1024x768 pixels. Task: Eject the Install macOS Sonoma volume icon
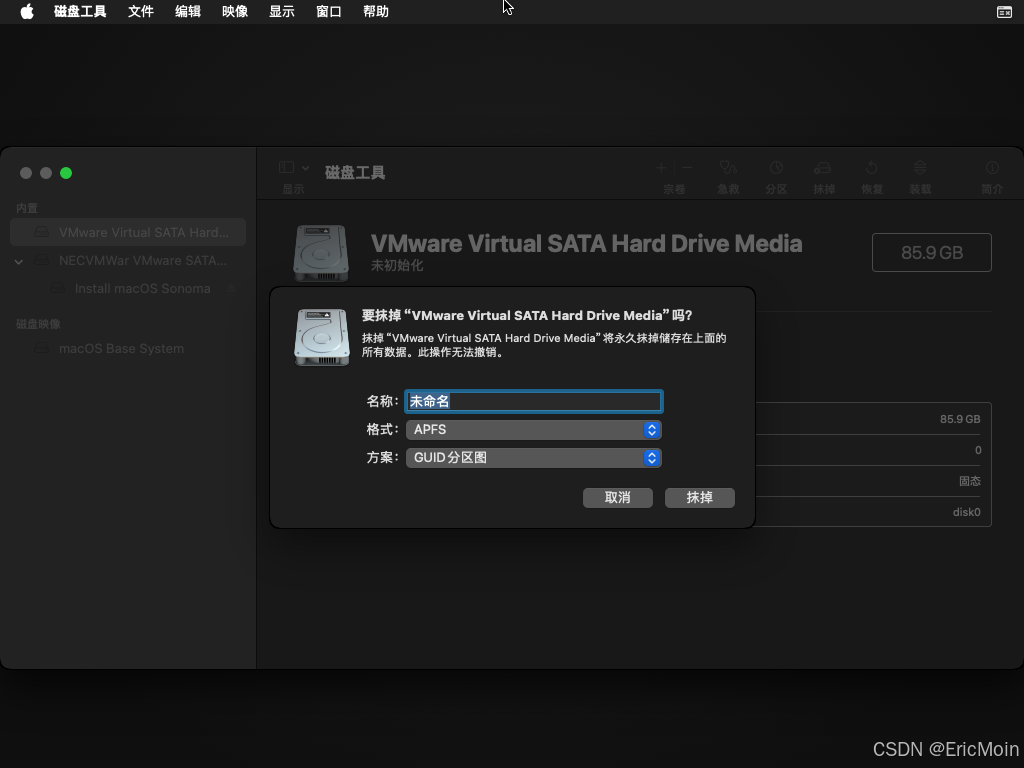click(x=231, y=289)
